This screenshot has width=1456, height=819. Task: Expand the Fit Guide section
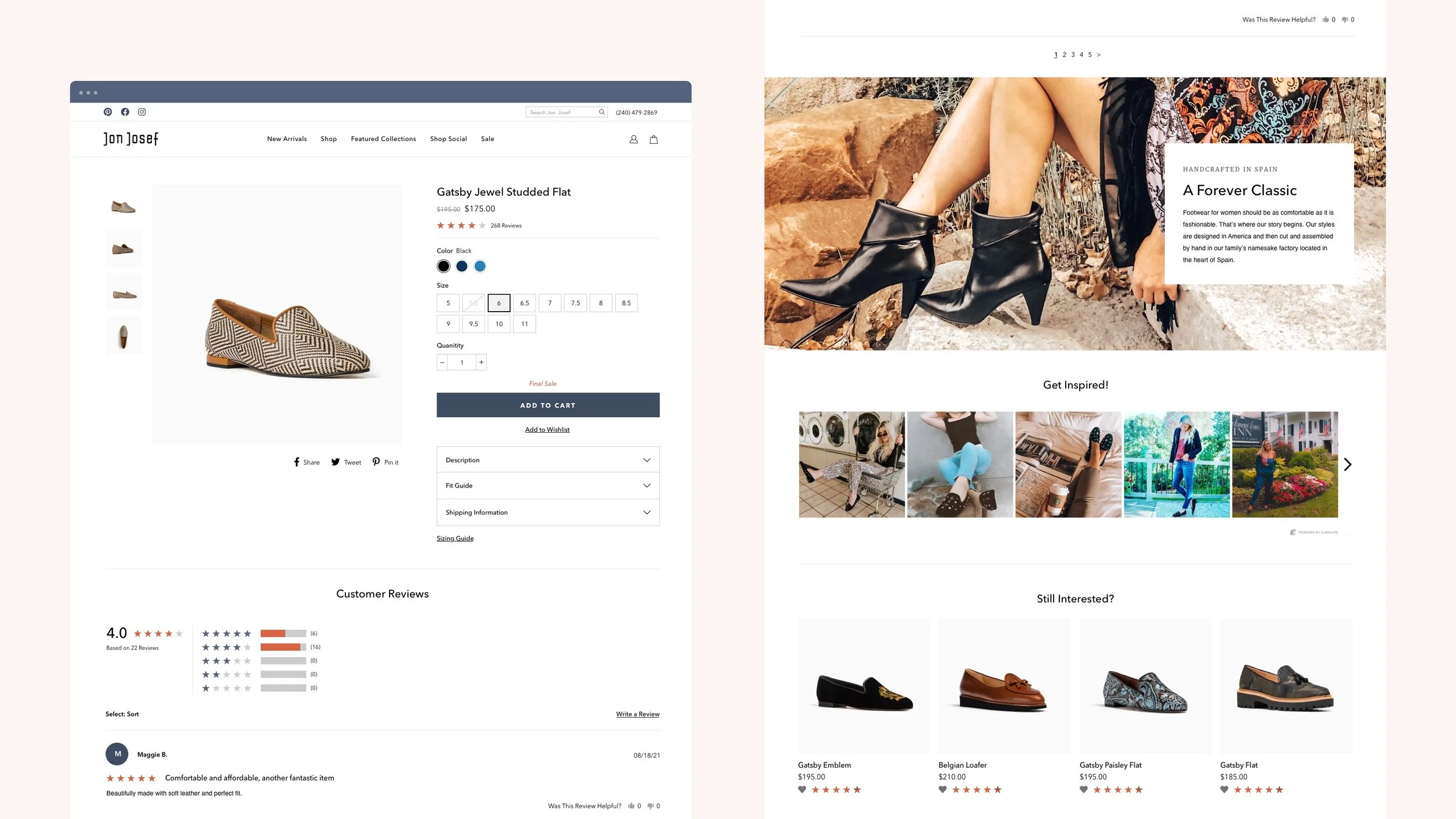click(x=547, y=485)
